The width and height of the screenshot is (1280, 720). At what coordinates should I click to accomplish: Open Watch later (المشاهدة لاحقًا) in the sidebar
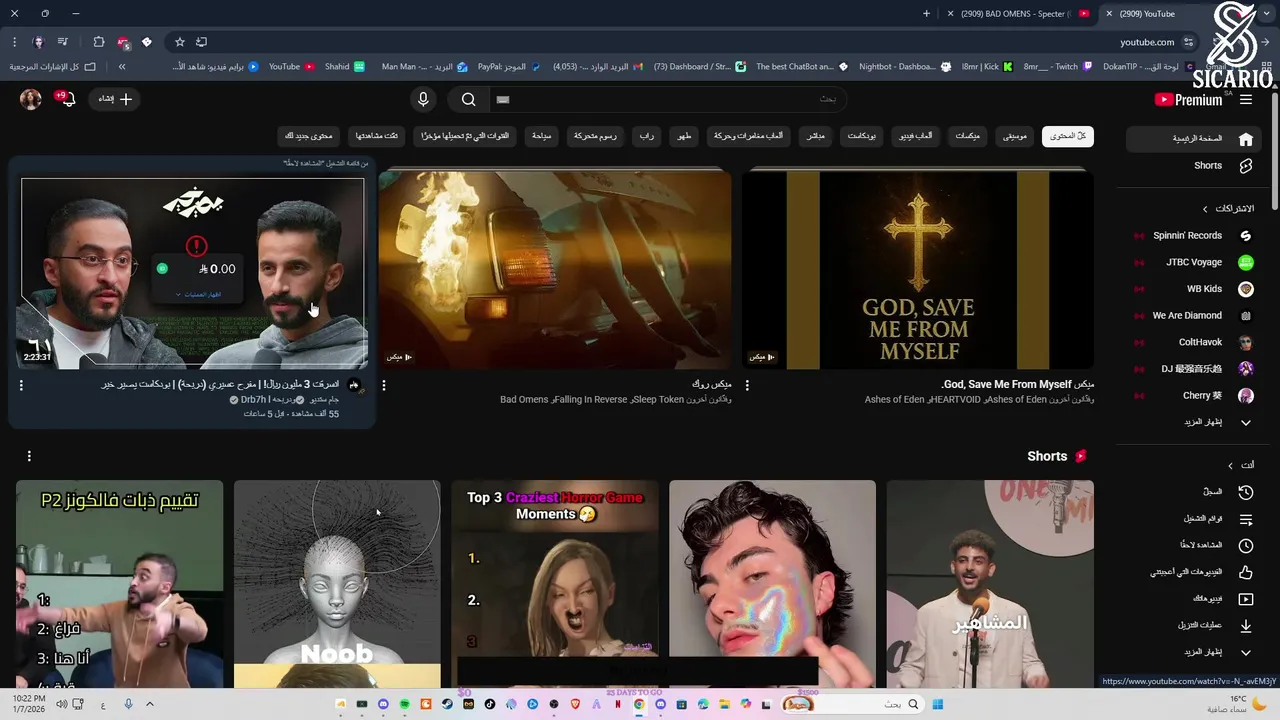coord(1191,545)
